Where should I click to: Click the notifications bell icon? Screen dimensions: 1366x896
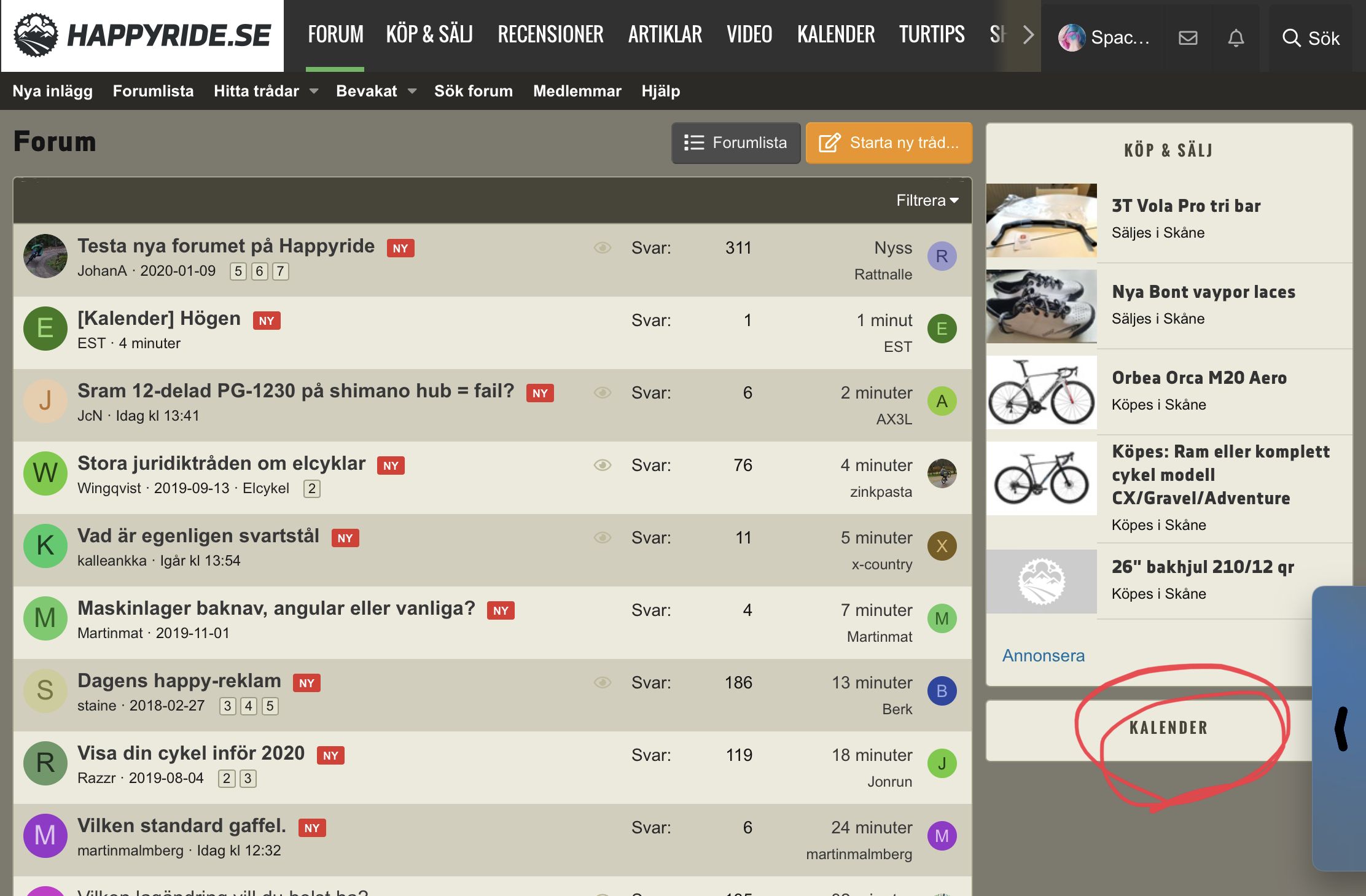1236,38
